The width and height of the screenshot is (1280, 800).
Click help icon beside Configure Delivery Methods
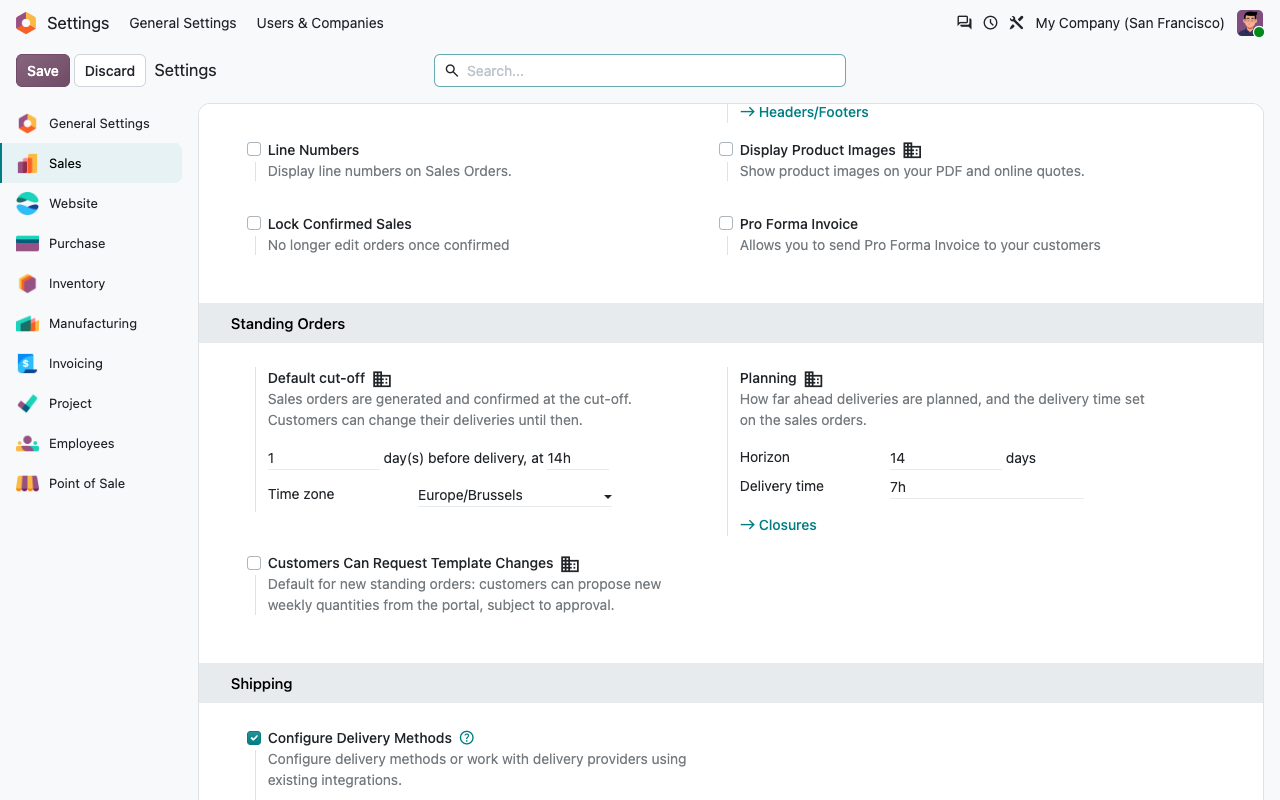point(467,738)
